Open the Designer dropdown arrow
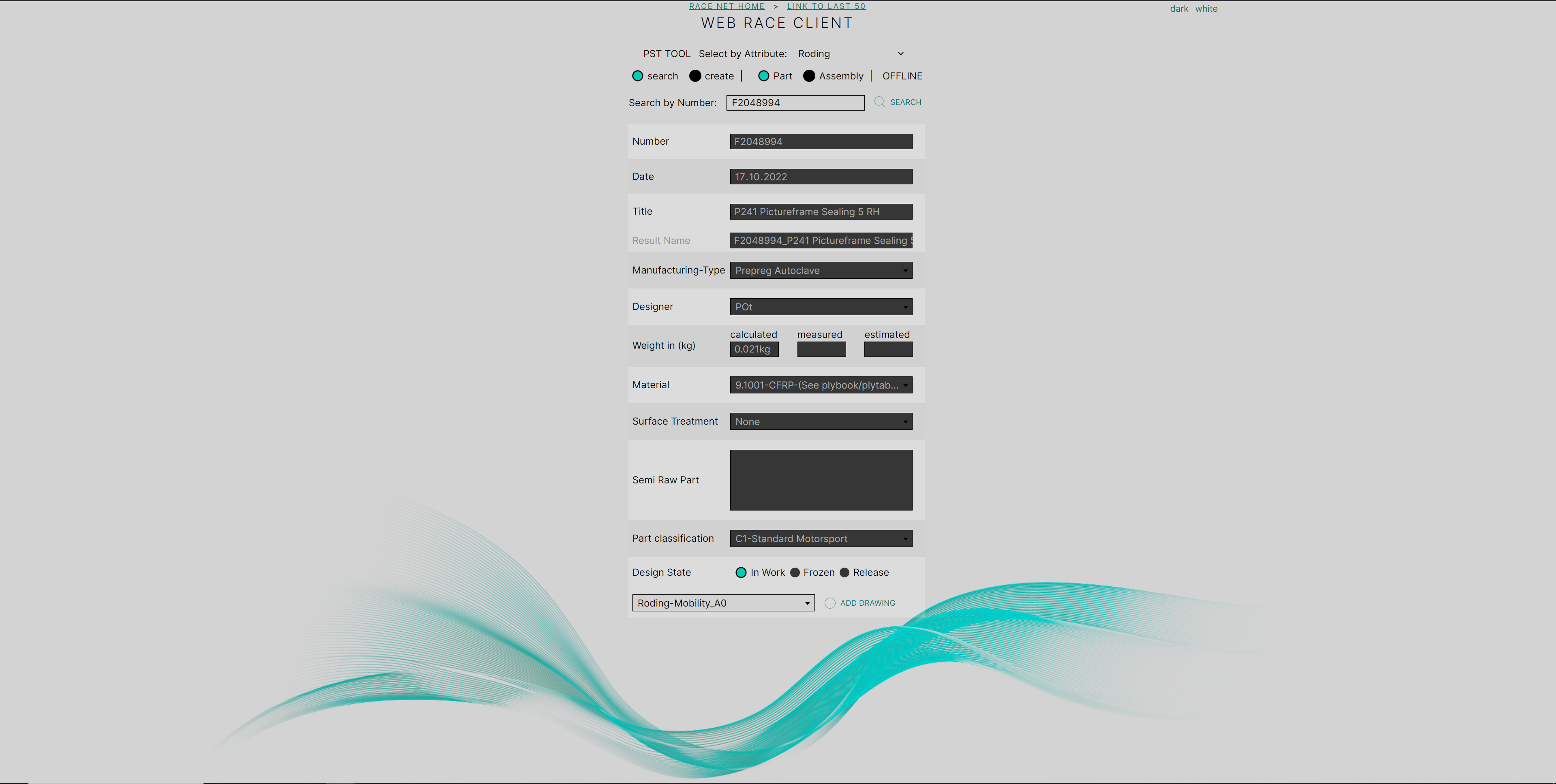Screen dimensions: 1556x784 click(x=905, y=307)
